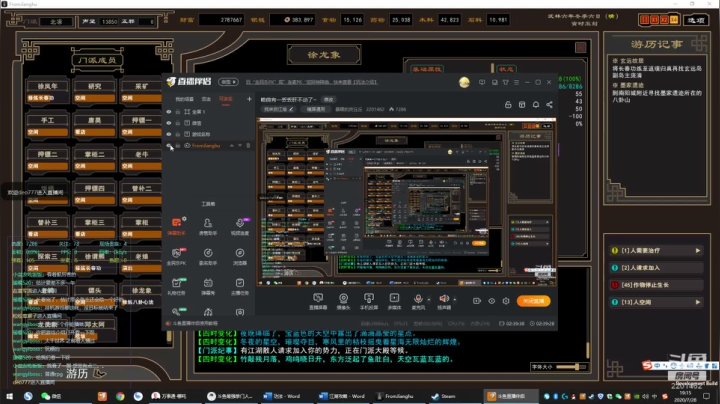The height and width of the screenshot is (404, 720).
Task: Click the share icon above the preview
Action: pos(549,105)
